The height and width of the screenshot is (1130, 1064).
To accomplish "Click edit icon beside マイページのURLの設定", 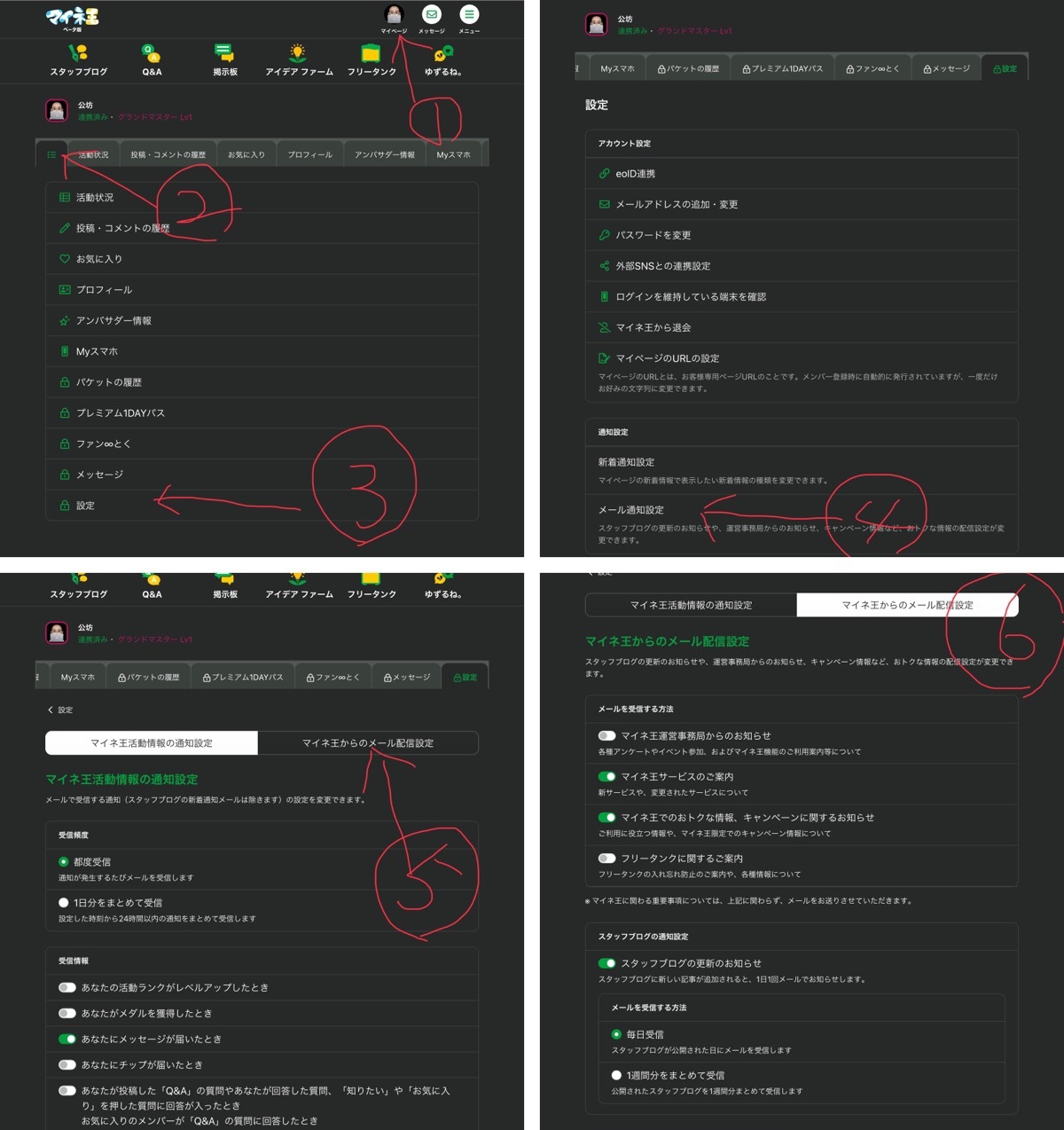I will 604,358.
